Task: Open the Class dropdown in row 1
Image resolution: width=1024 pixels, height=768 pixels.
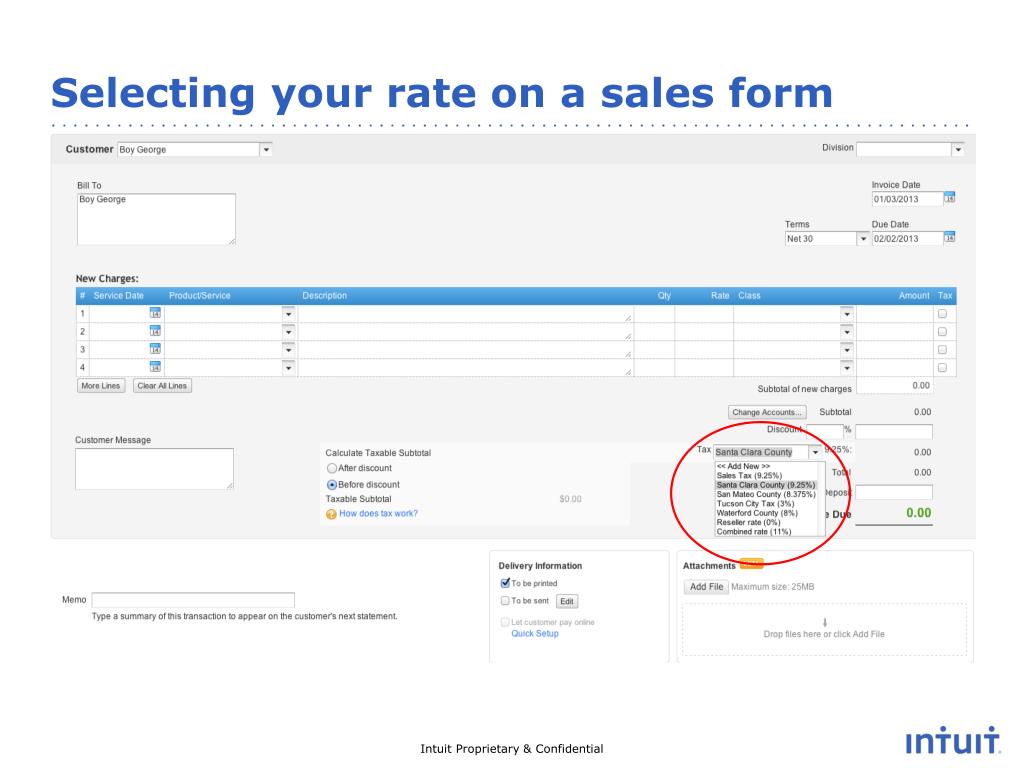Action: coord(846,314)
